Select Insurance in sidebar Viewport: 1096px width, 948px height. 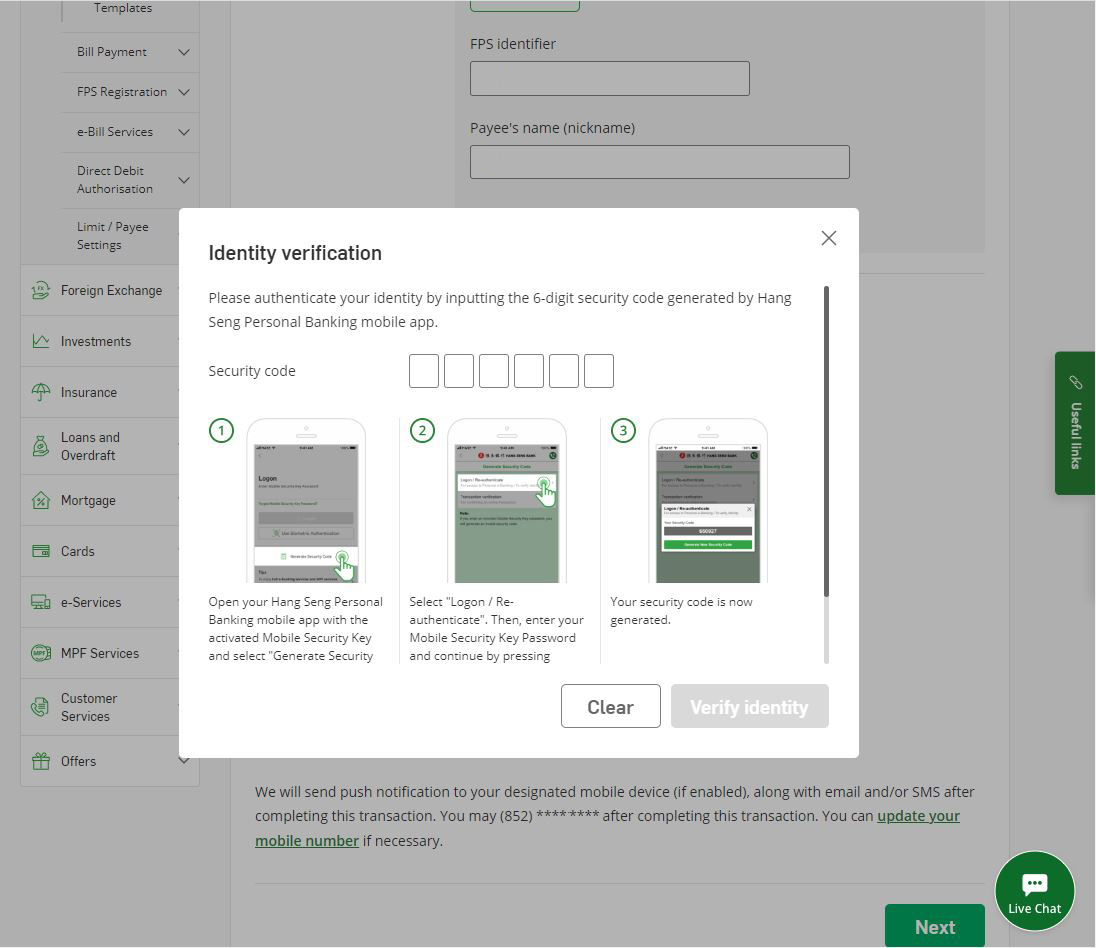(89, 392)
